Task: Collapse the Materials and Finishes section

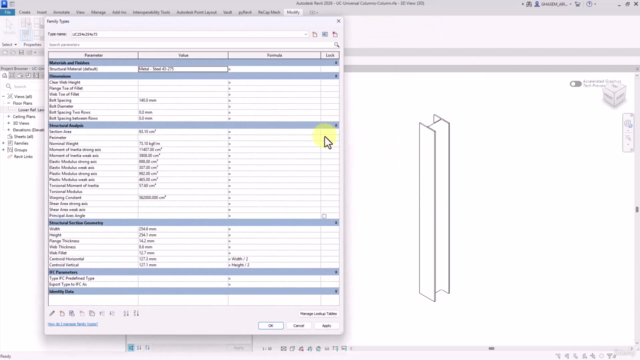Action: click(x=336, y=63)
